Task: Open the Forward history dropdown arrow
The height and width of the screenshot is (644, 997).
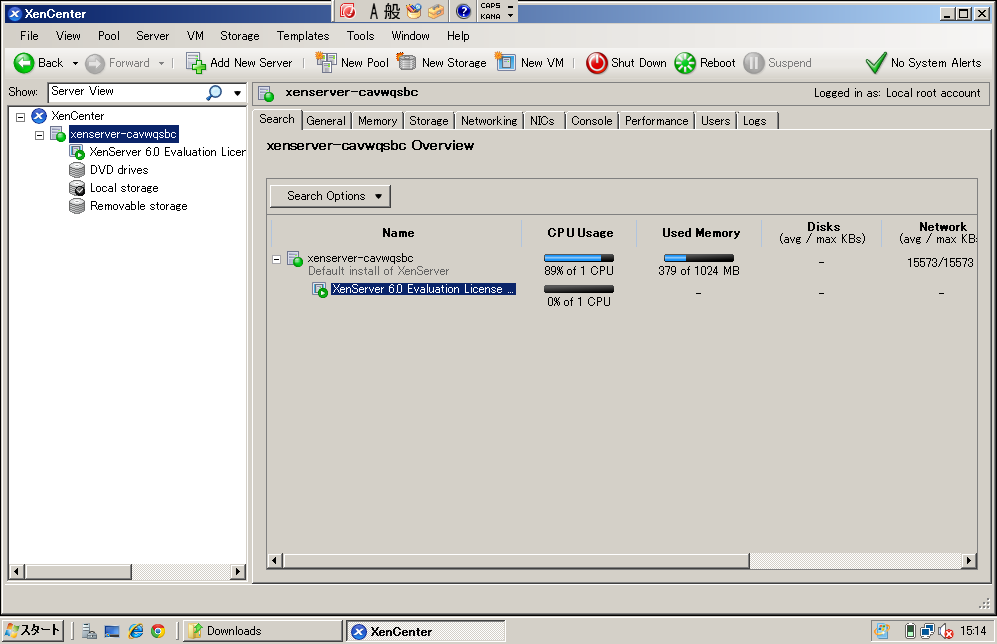Action: pos(162,63)
